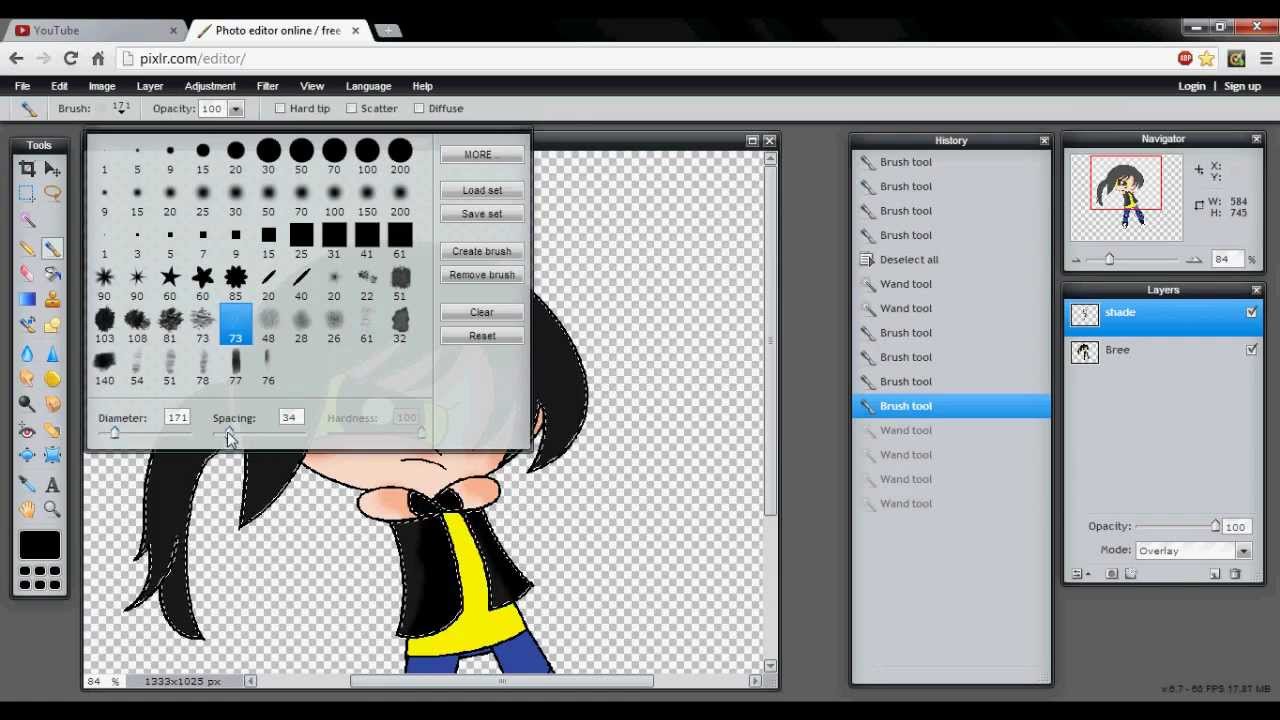Select the Pencil tool

pos(27,248)
